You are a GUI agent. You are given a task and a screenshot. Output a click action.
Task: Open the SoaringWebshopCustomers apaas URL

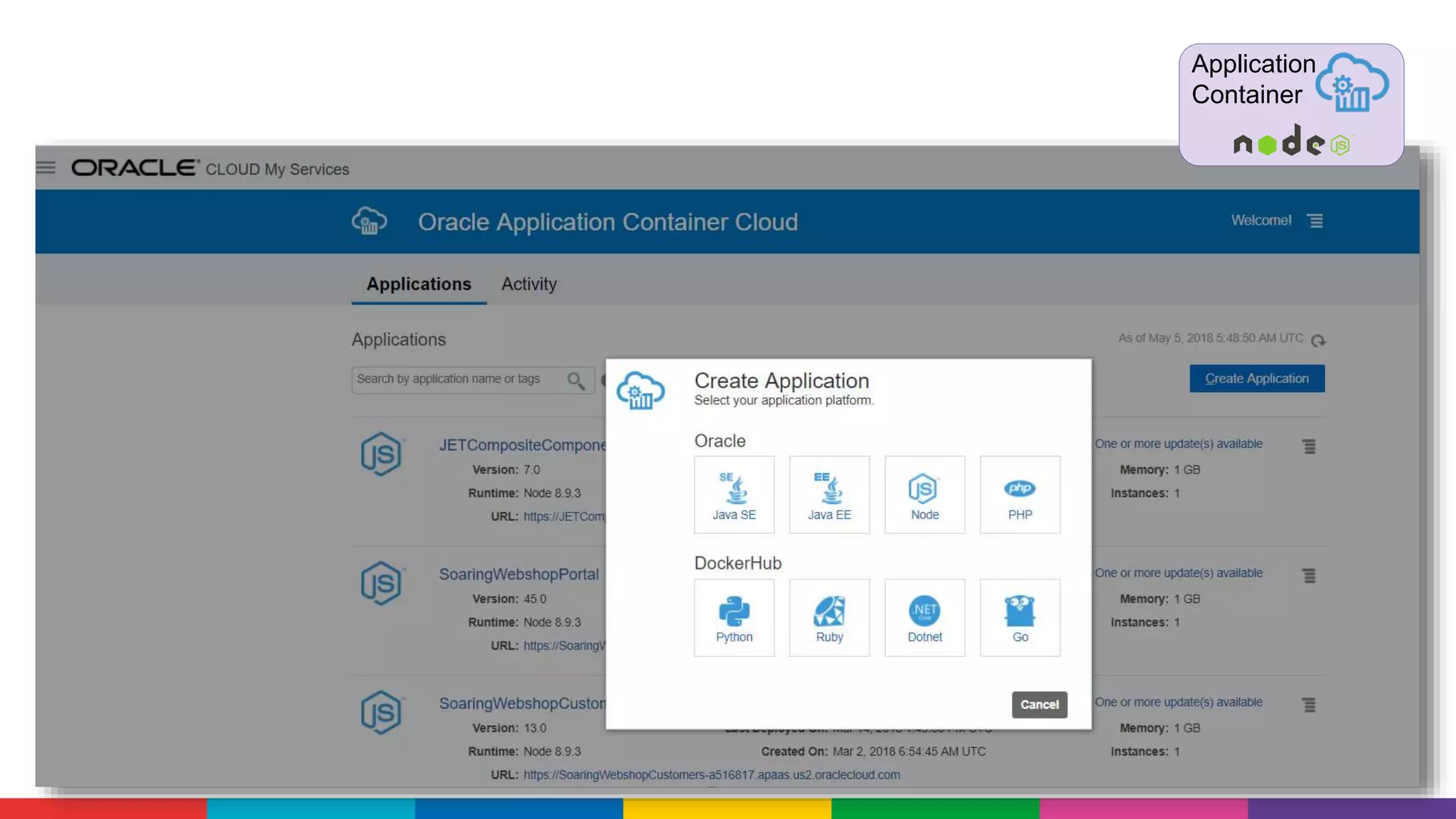point(712,775)
